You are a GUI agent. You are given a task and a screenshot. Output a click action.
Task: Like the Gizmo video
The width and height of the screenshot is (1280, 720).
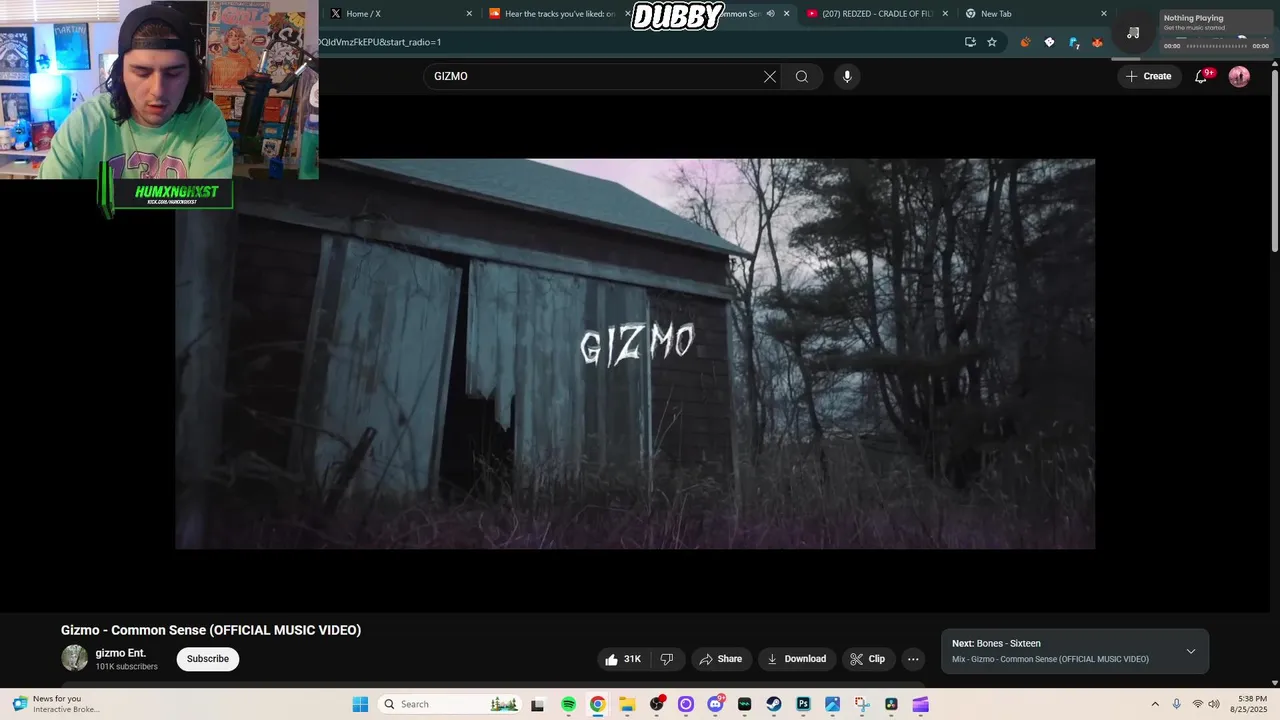point(622,659)
